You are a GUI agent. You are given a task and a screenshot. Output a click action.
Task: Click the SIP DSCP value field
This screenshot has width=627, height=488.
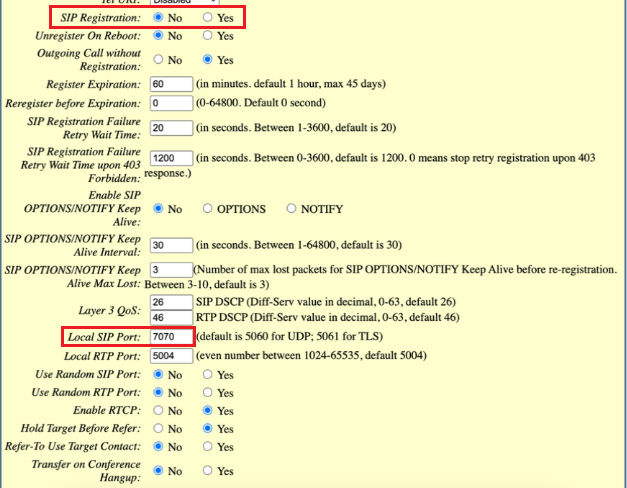tap(172, 302)
